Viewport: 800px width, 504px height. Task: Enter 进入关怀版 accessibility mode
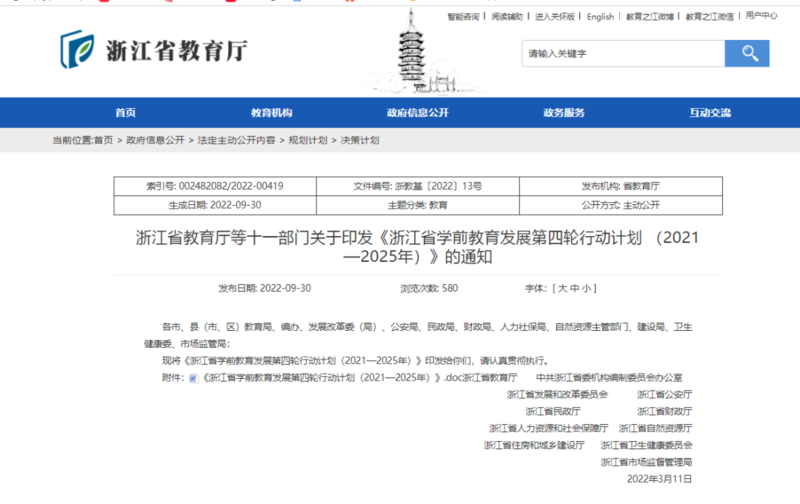click(555, 16)
